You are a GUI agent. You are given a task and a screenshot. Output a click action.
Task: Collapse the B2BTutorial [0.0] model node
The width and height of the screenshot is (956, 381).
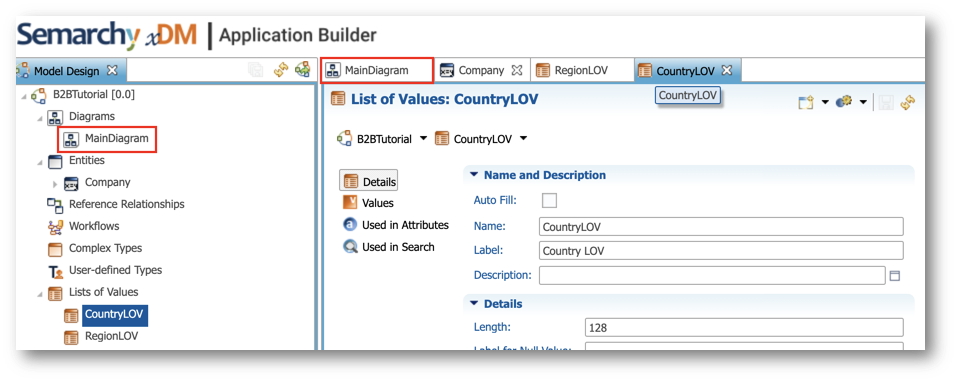[x=24, y=96]
